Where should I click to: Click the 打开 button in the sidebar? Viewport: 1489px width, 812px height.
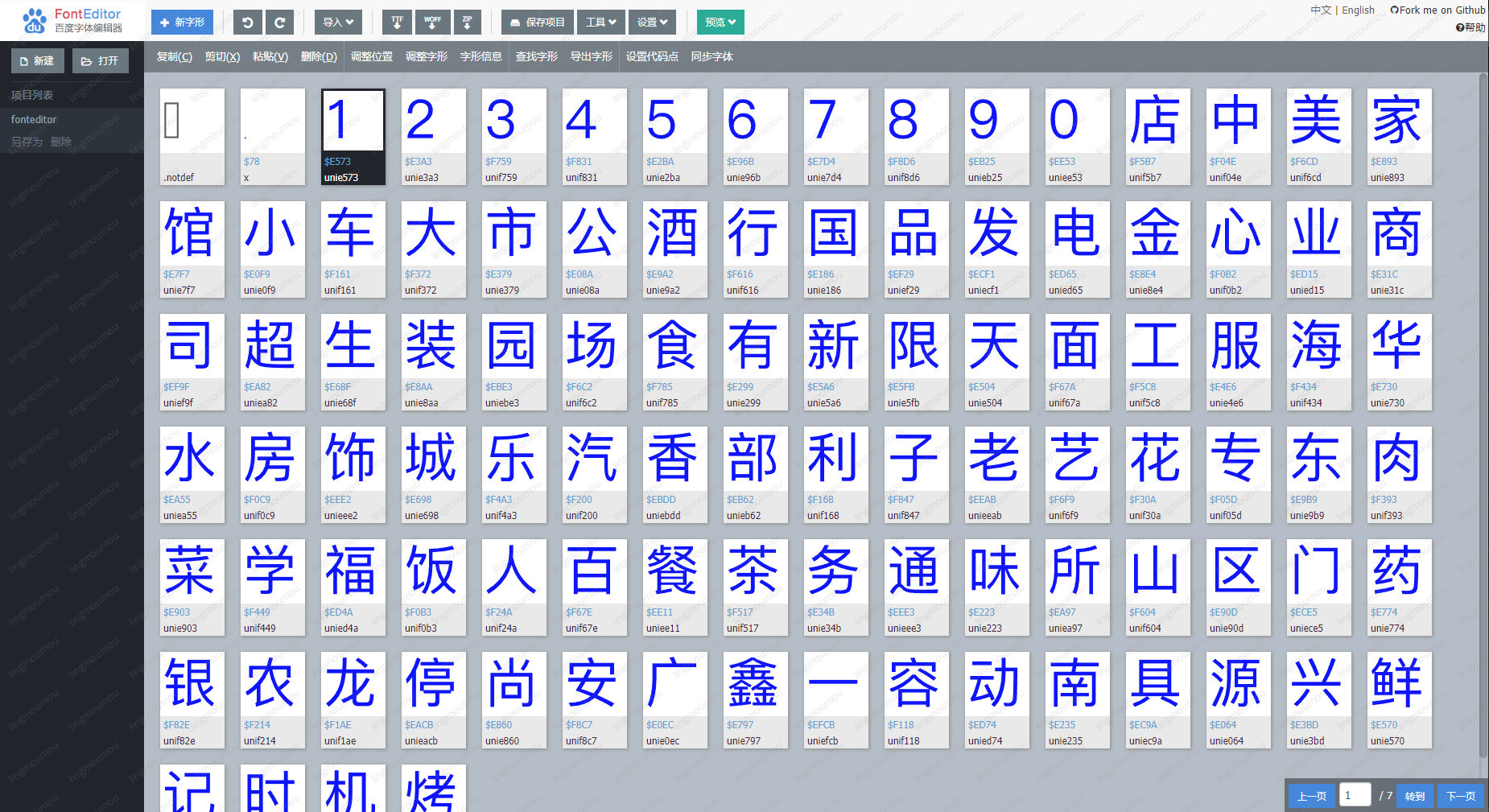click(101, 60)
